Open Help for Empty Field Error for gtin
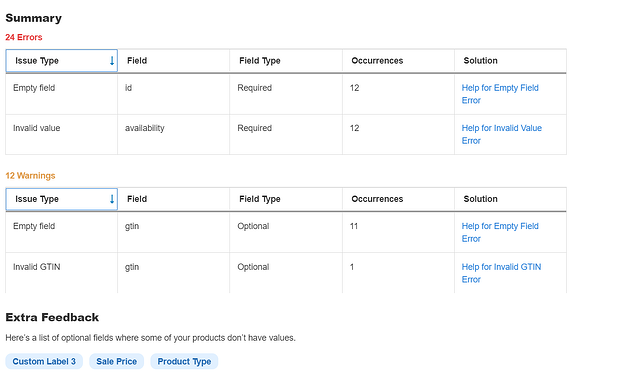Viewport: 623px width, 380px height. pos(500,233)
